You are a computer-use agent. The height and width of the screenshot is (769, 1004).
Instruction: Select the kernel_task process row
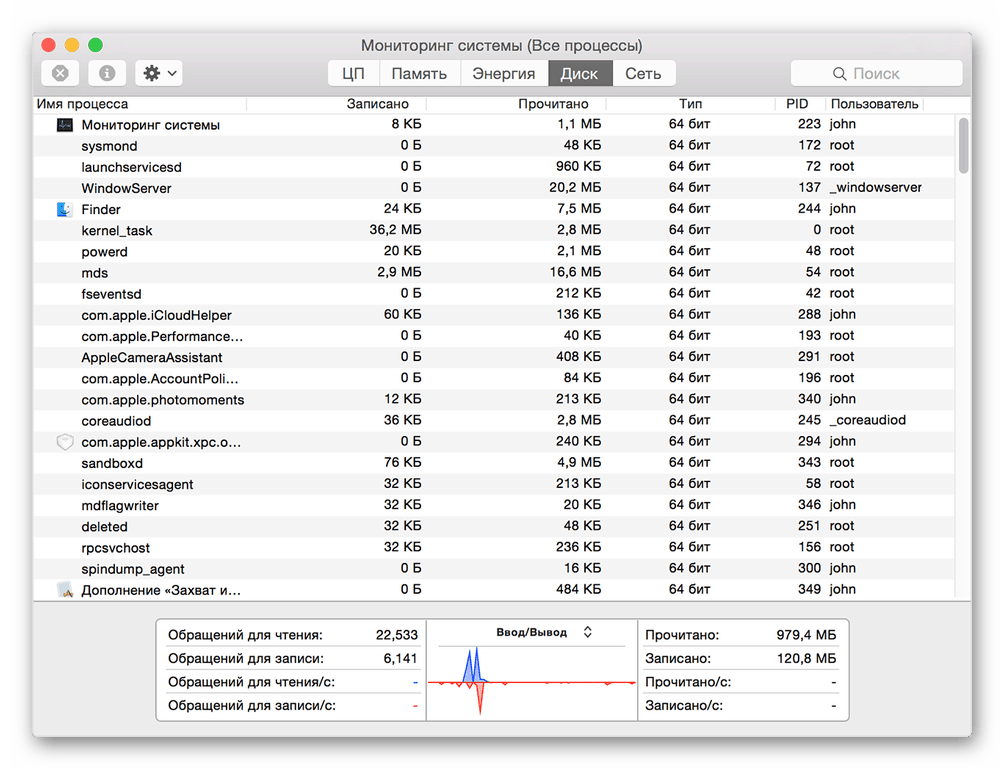click(493, 231)
